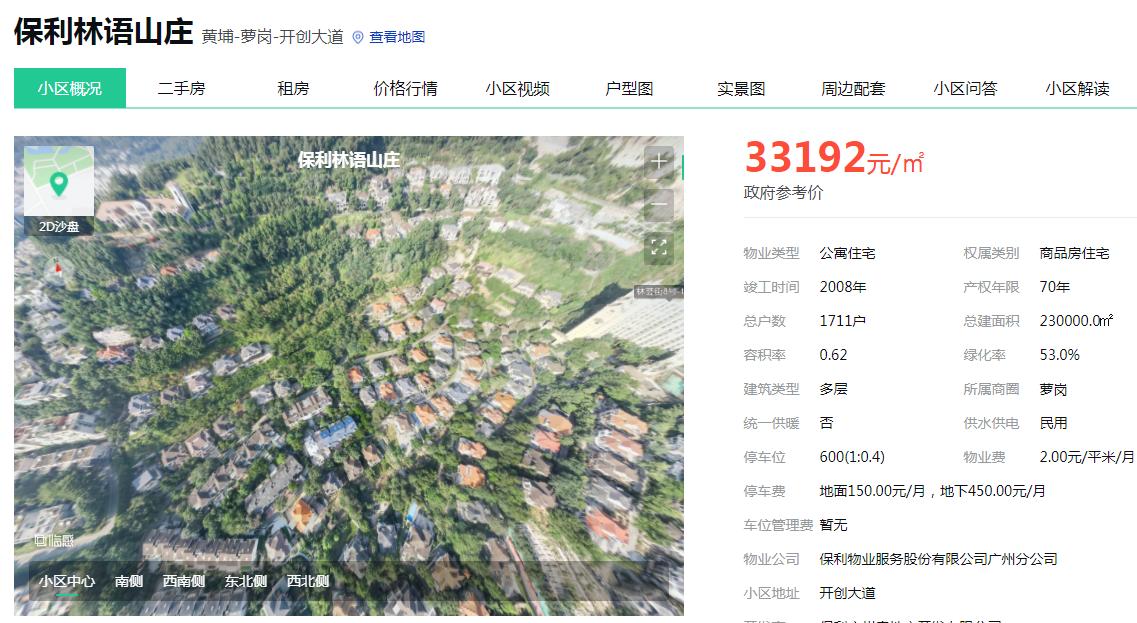Screen dimensions: 1137x623
Task: Open the 价格行情 tab
Action: 405,88
